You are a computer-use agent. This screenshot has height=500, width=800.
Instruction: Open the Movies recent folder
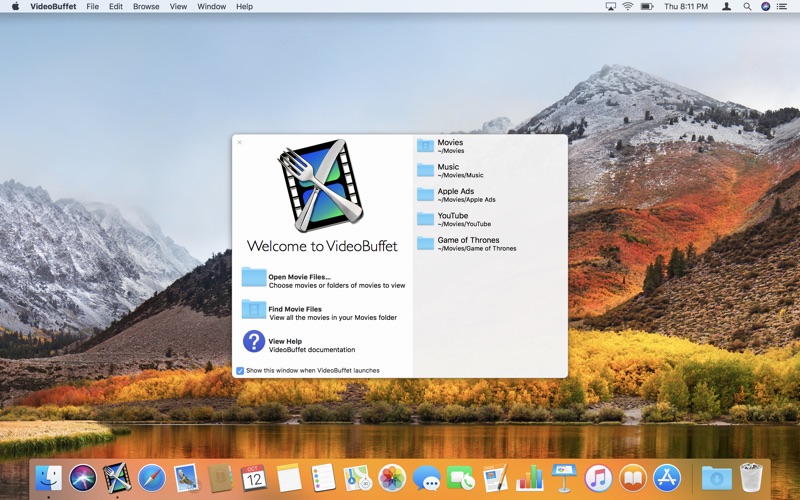(490, 146)
